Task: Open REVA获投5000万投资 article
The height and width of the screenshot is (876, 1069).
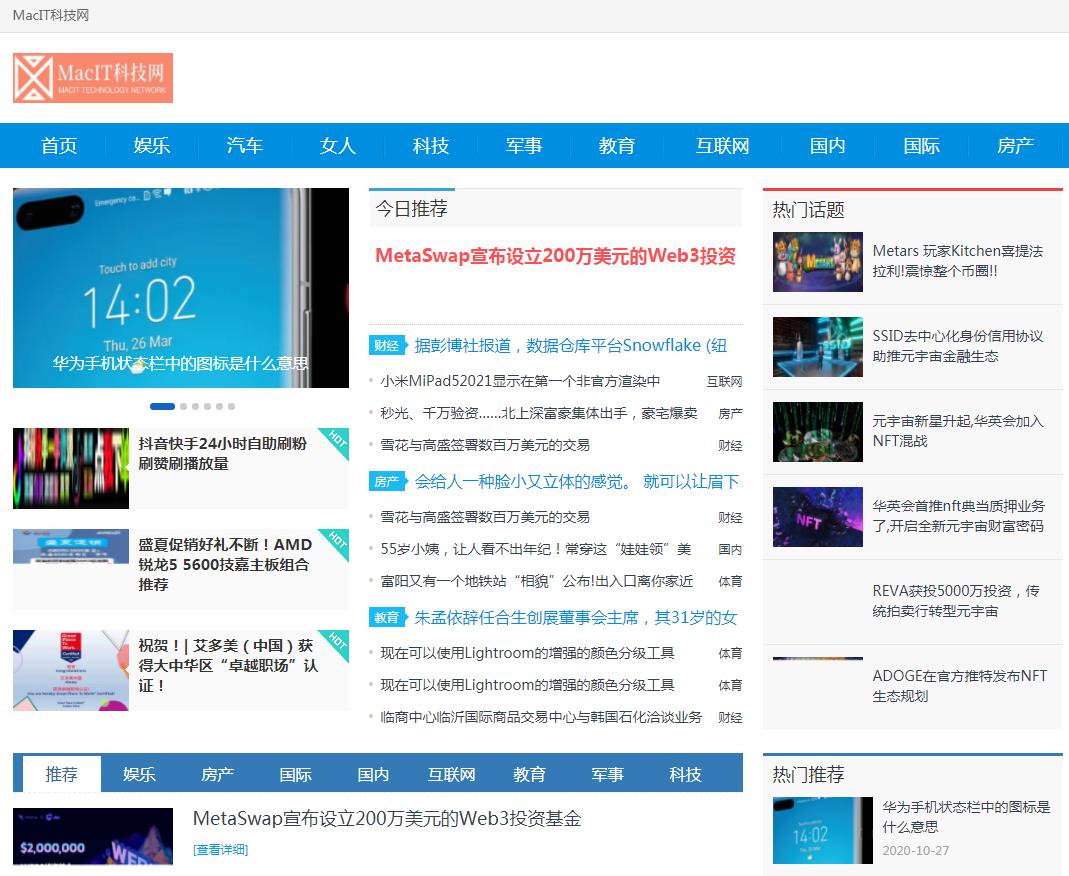Action: (x=956, y=601)
